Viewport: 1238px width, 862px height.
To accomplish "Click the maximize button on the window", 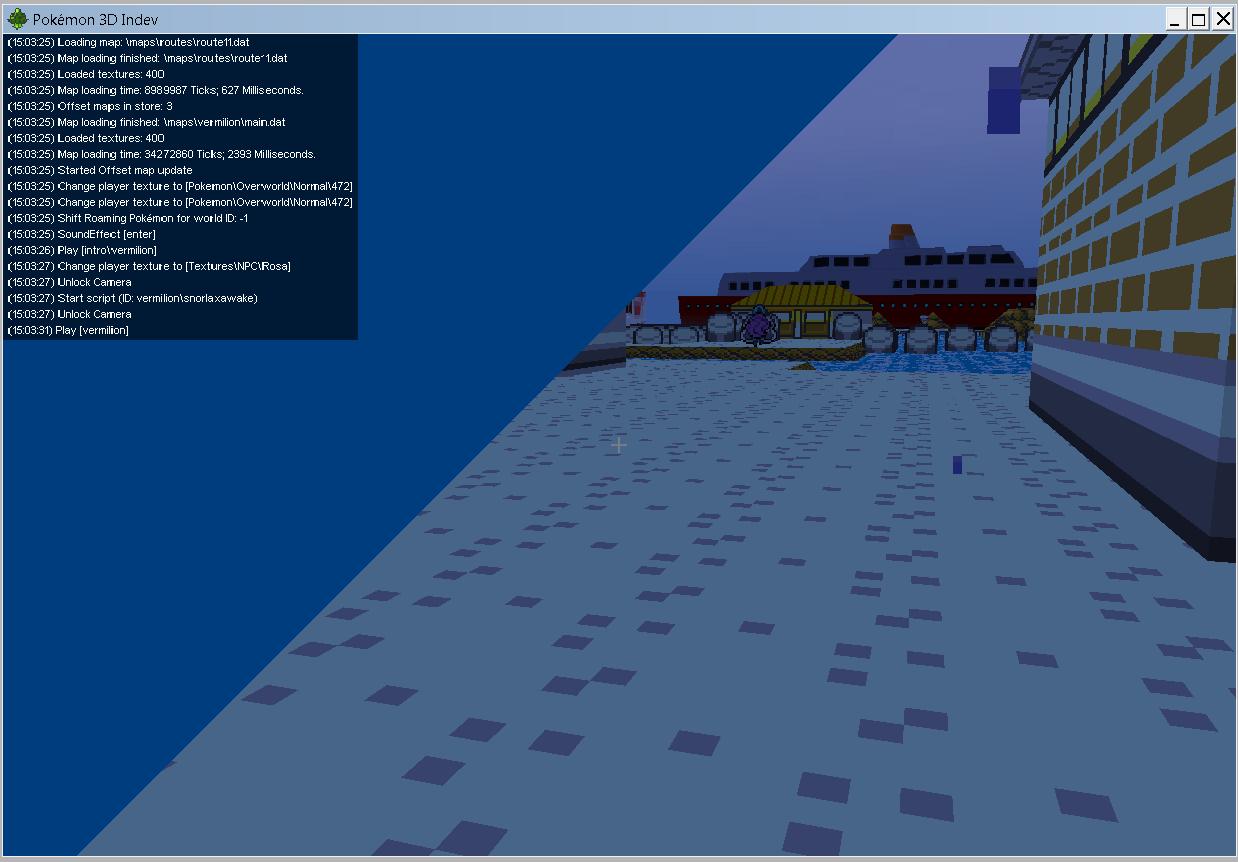I will pyautogui.click(x=1196, y=18).
